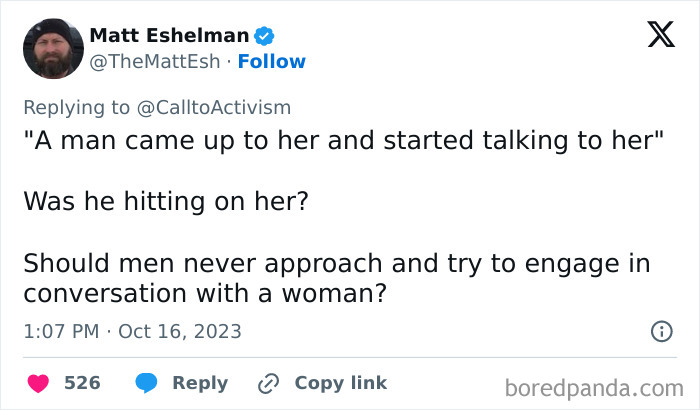Click the Oct 16, 2023 date text
This screenshot has height=410, width=700.
(180, 331)
